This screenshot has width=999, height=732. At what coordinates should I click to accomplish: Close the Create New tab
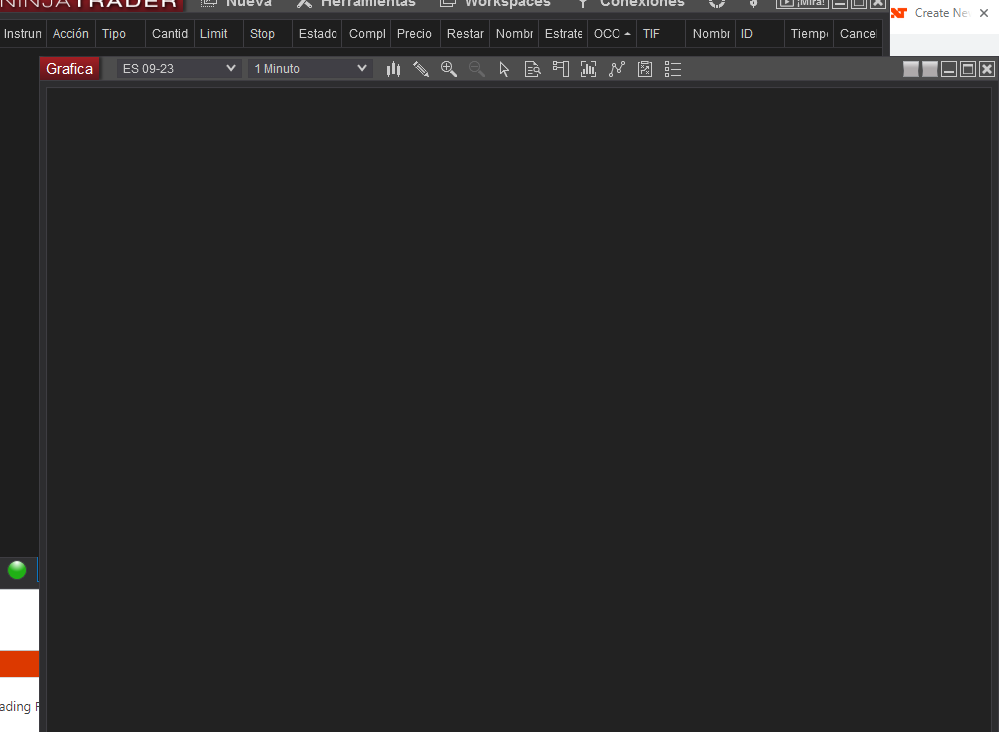[x=984, y=13]
